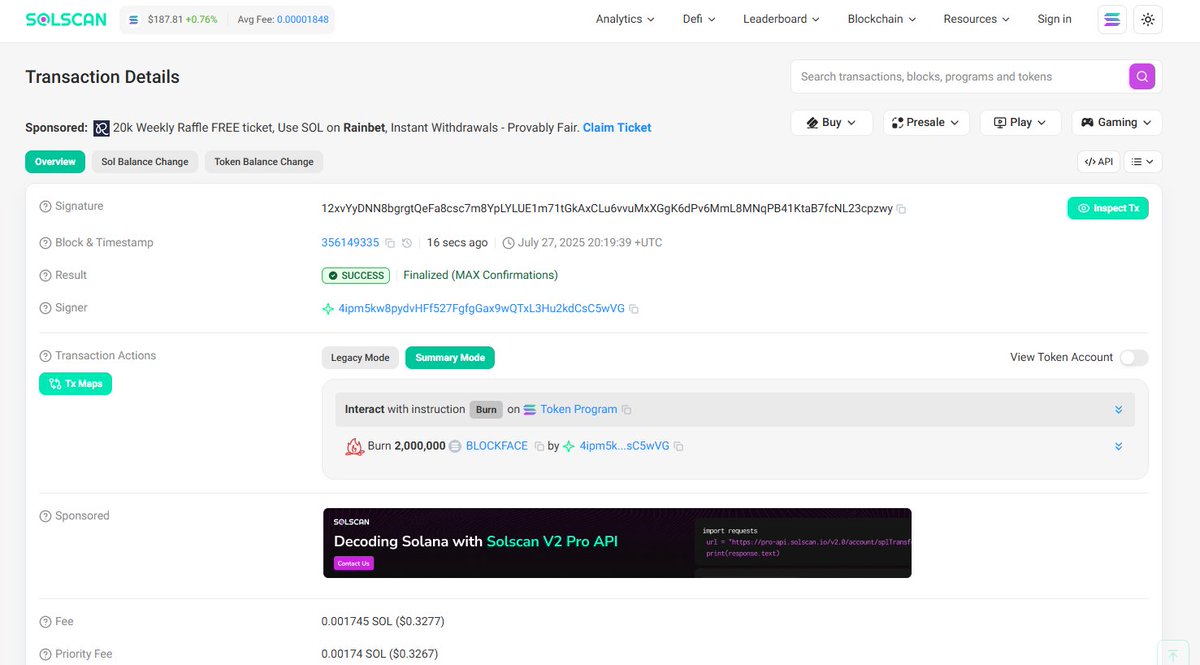Copy the transaction signature
Screen dimensions: 1200x665
pyautogui.click(x=901, y=209)
